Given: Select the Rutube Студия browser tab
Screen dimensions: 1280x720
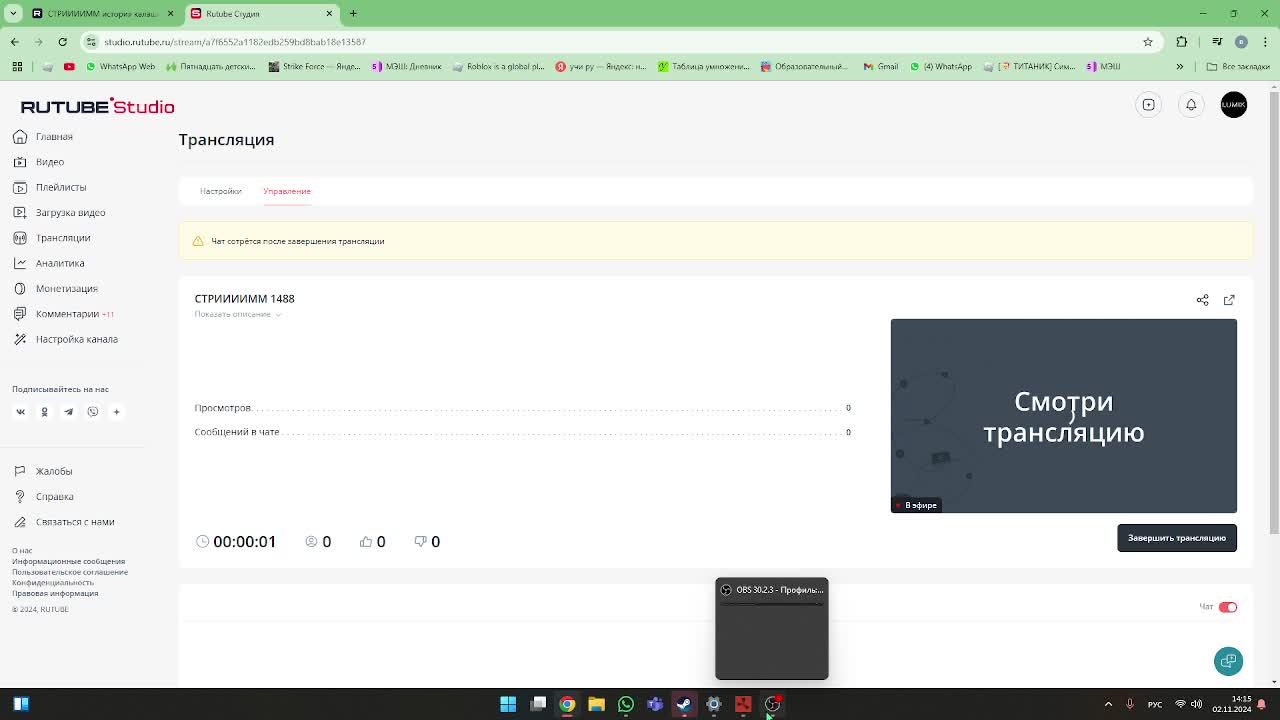Looking at the screenshot, I should coord(264,14).
